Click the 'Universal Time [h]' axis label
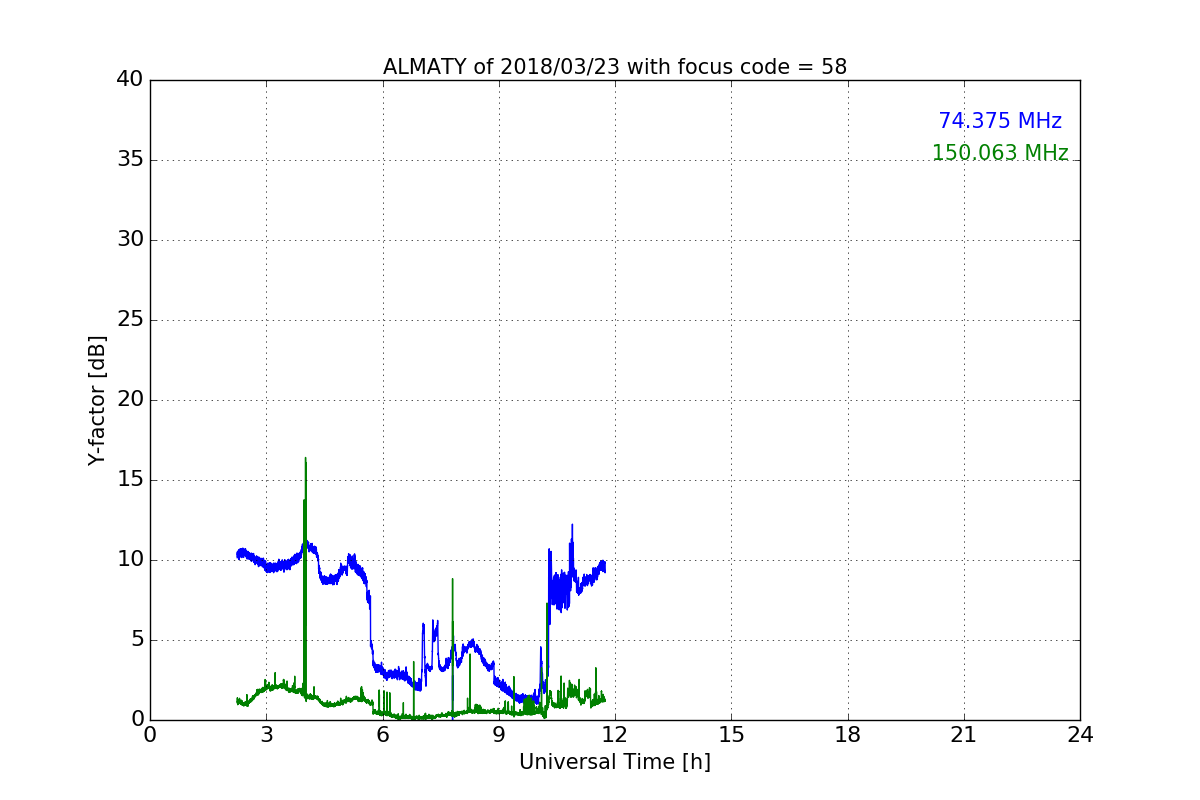Image resolution: width=1200 pixels, height=800 pixels. coord(615,762)
